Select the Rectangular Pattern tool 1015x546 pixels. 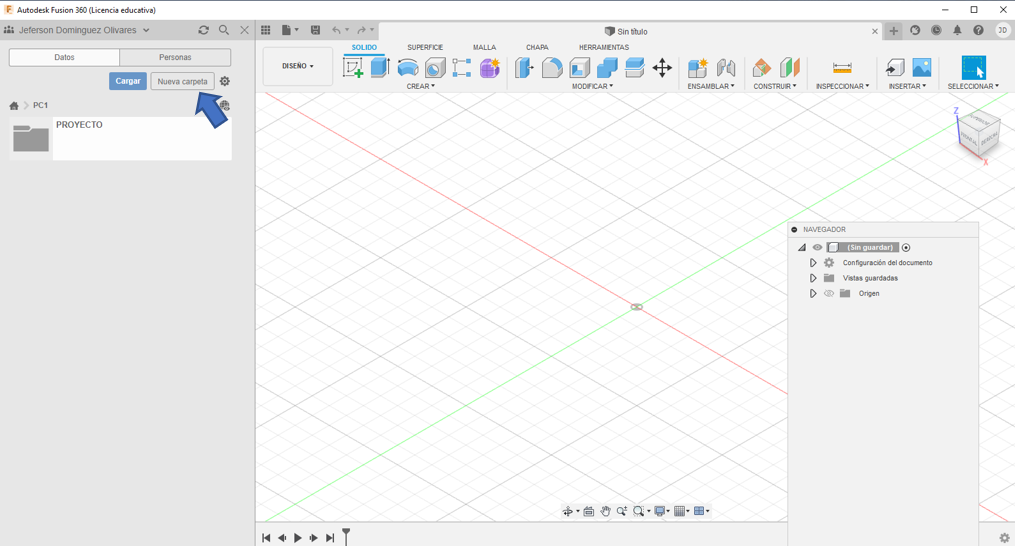462,67
